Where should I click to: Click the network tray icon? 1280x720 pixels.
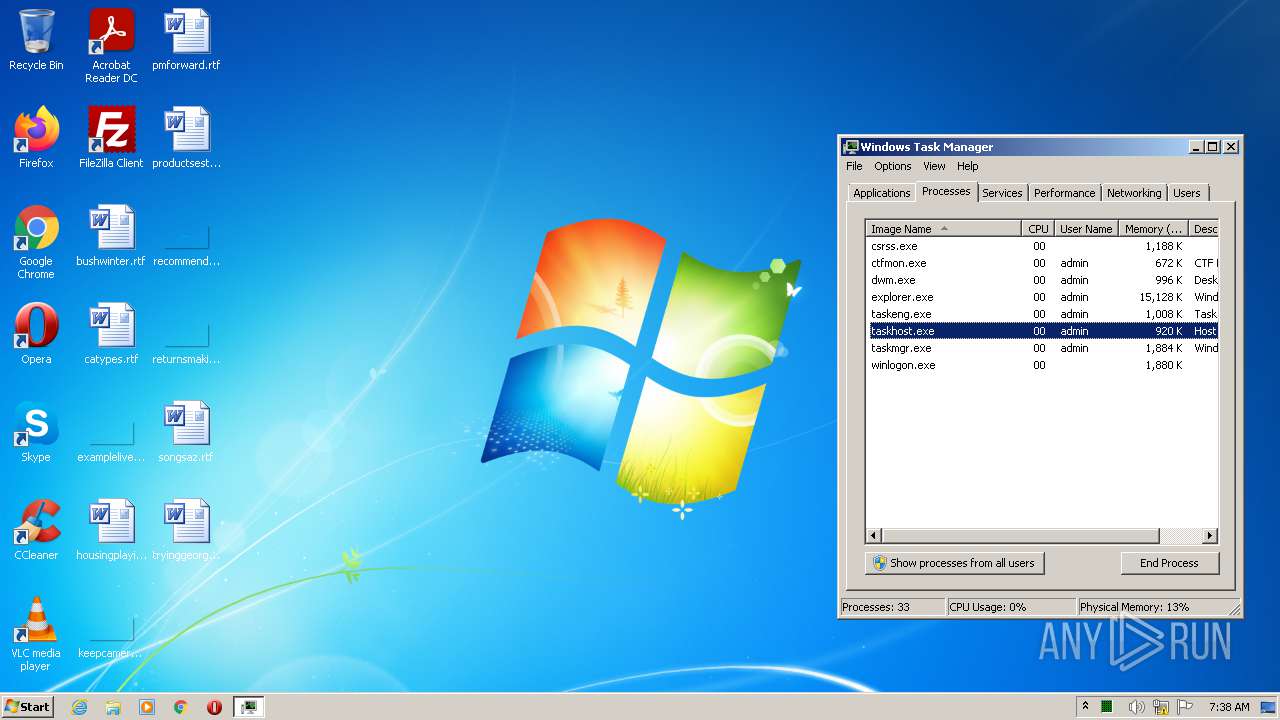coord(1161,707)
